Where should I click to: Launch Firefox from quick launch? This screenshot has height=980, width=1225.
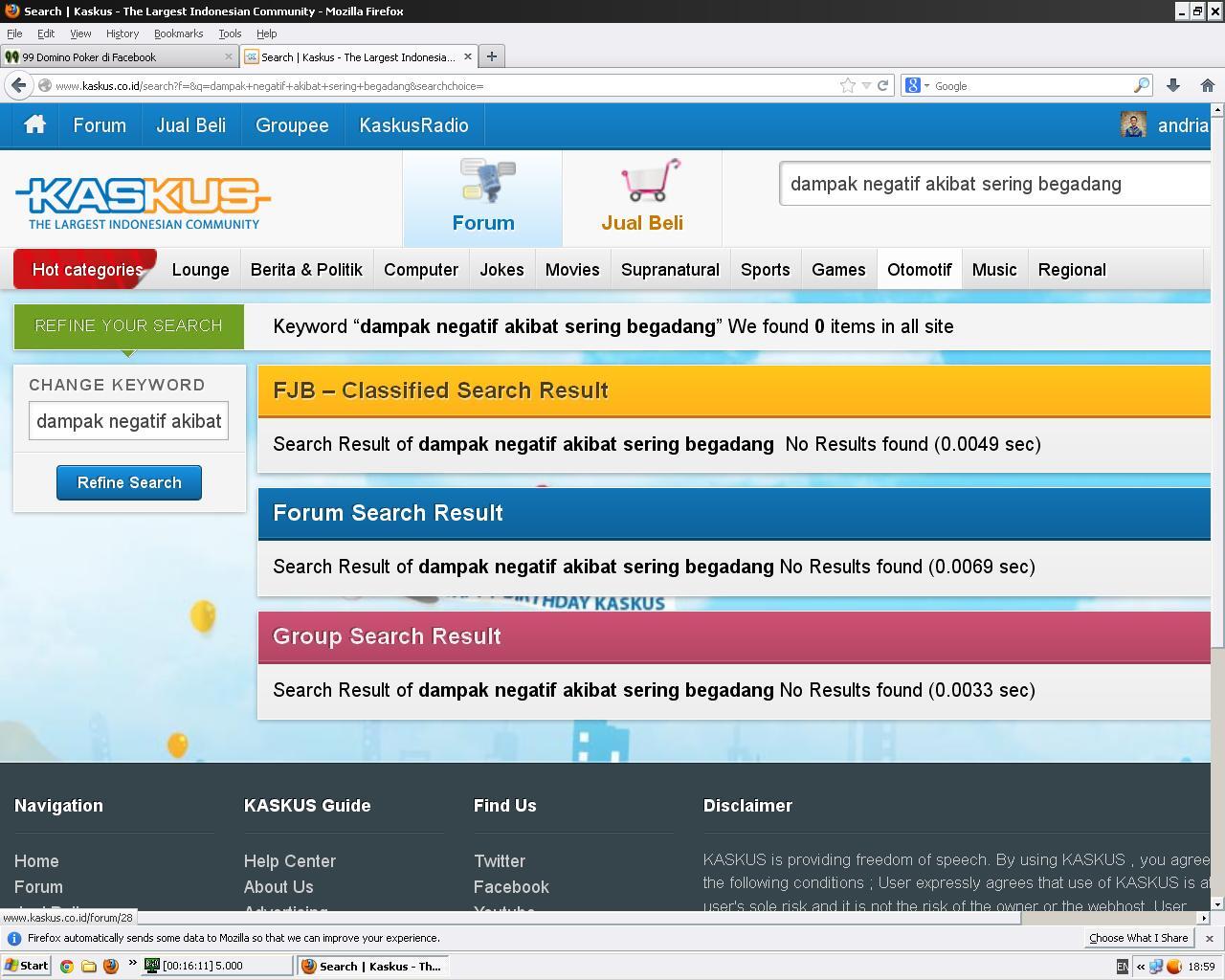tap(111, 966)
